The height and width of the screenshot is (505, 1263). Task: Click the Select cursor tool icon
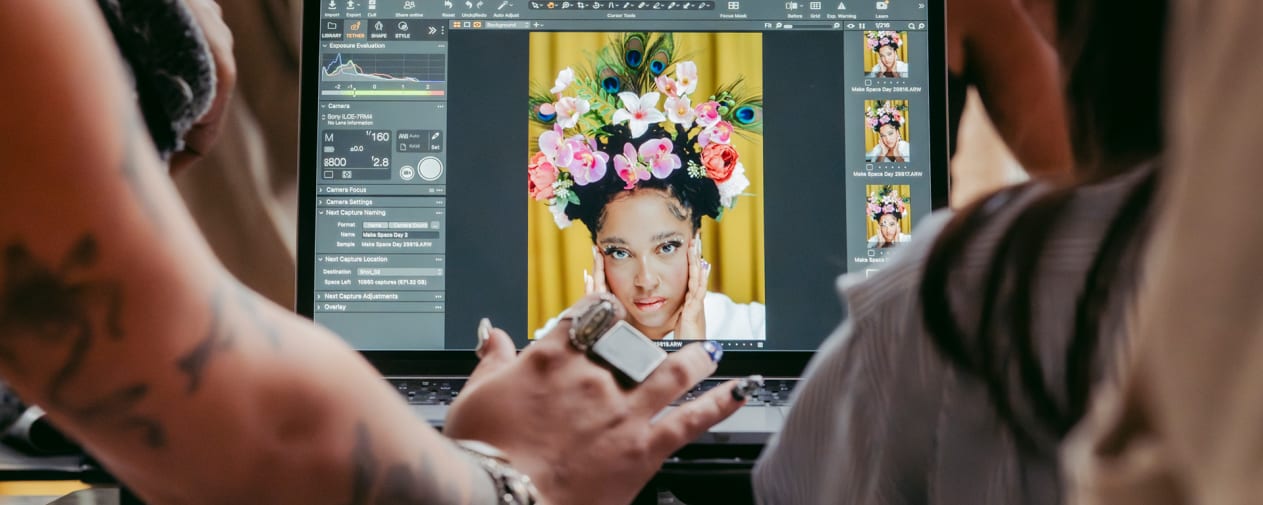pyautogui.click(x=534, y=5)
